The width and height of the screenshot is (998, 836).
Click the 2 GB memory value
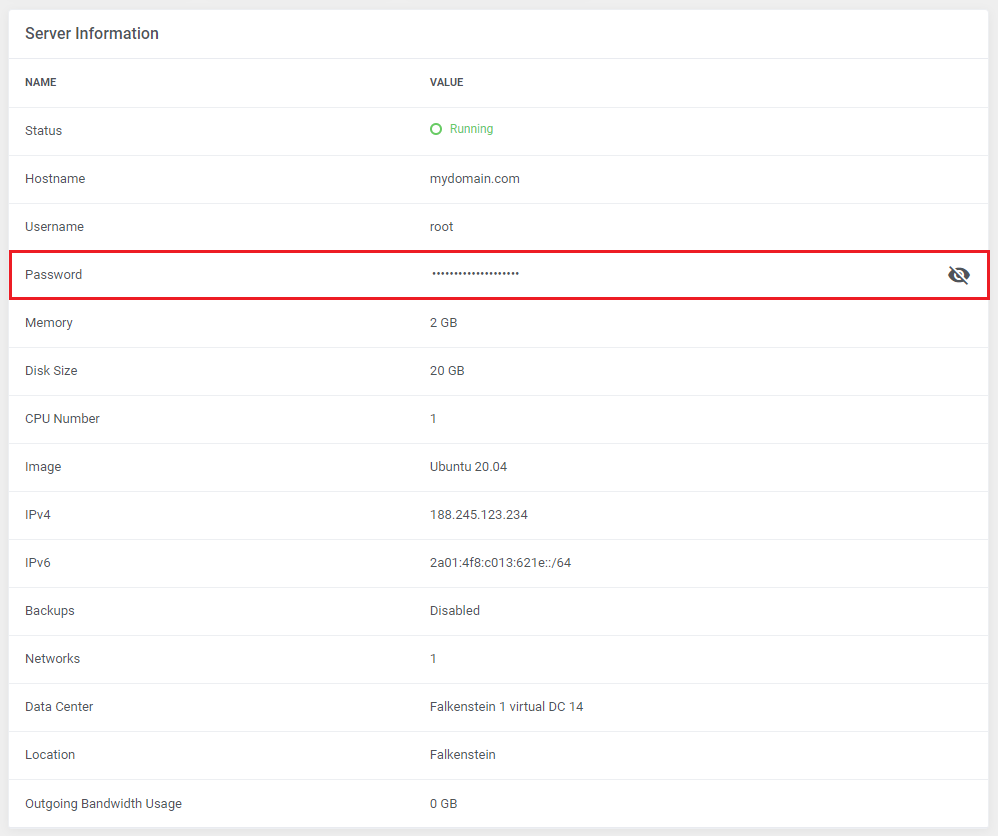pyautogui.click(x=443, y=323)
